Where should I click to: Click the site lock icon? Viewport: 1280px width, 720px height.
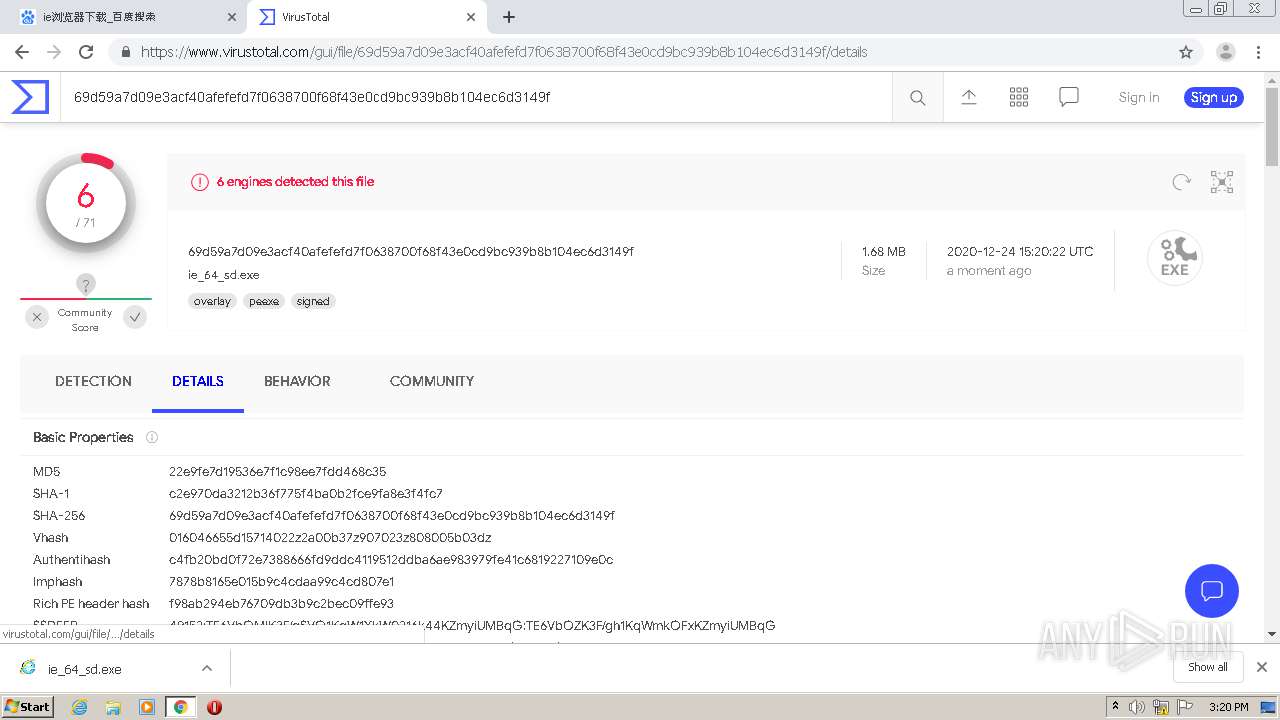(x=125, y=52)
